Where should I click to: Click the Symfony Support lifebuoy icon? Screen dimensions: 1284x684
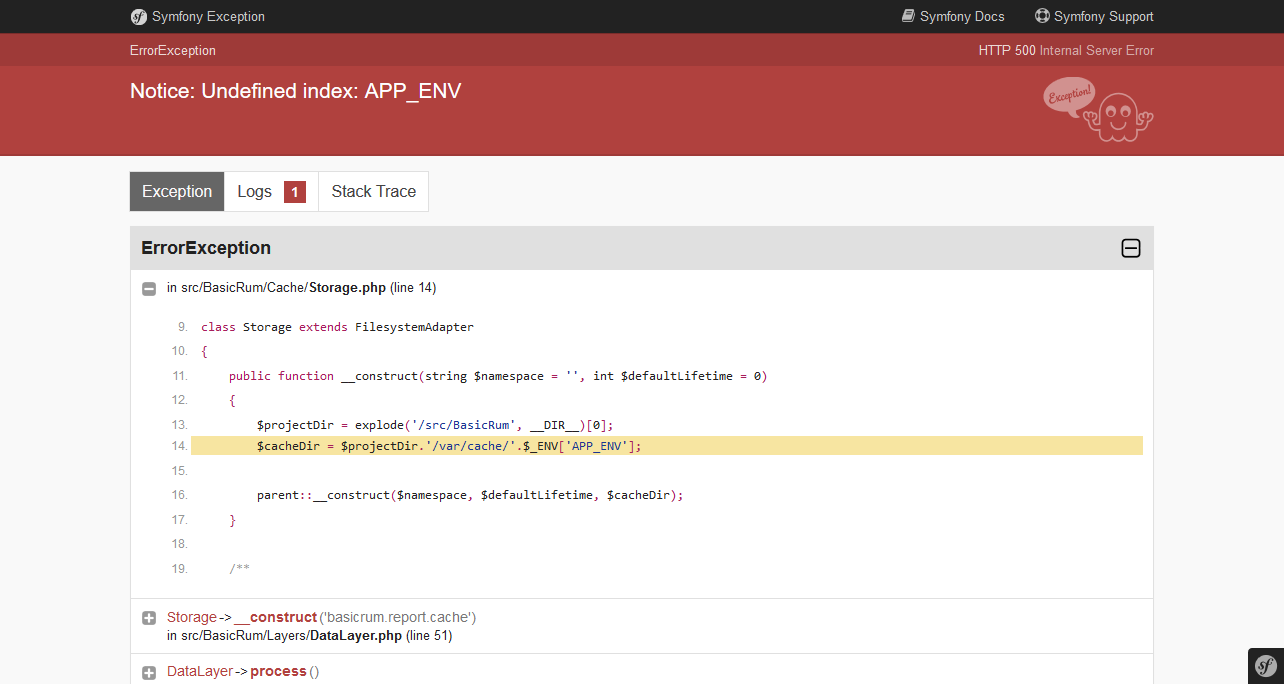pos(1041,15)
